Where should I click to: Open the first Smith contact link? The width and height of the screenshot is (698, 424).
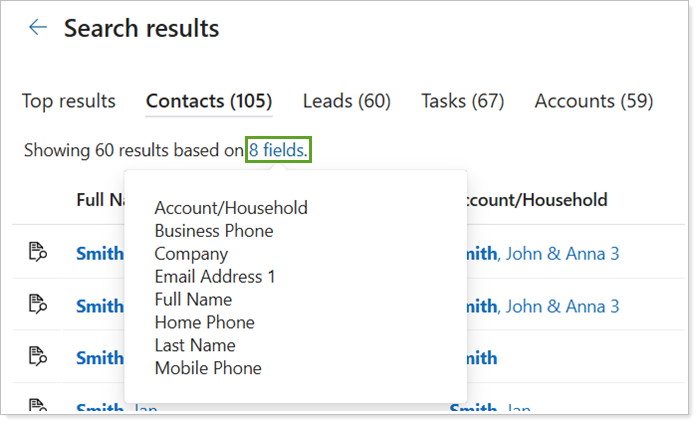[x=100, y=253]
